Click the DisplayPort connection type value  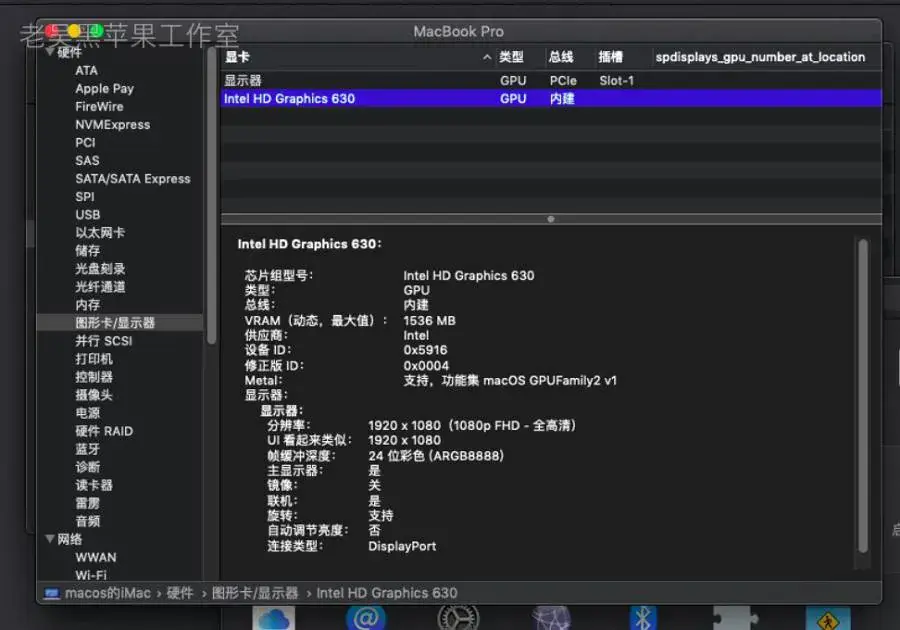402,546
